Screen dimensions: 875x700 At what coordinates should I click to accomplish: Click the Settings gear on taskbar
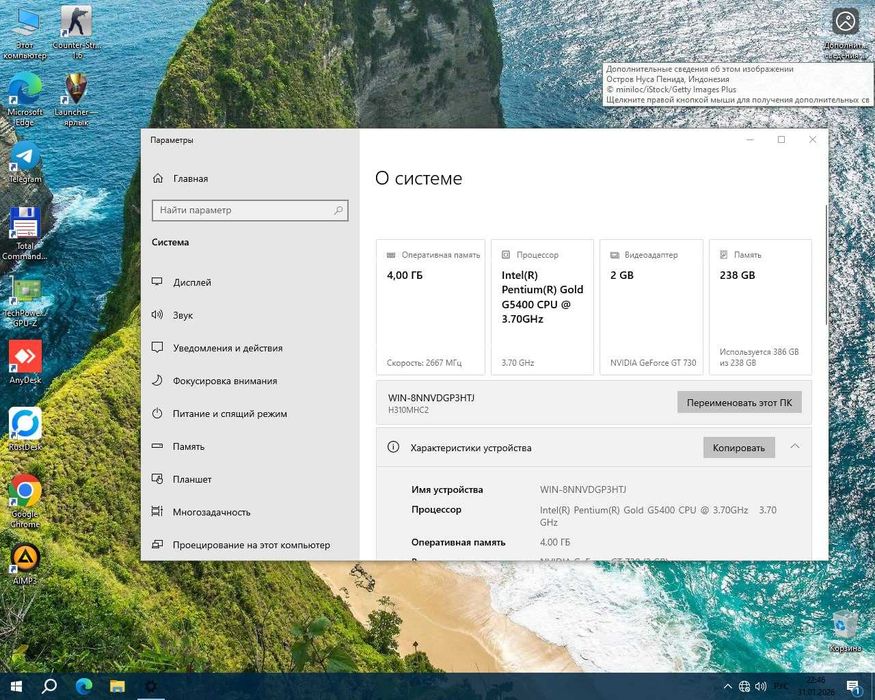(x=151, y=686)
